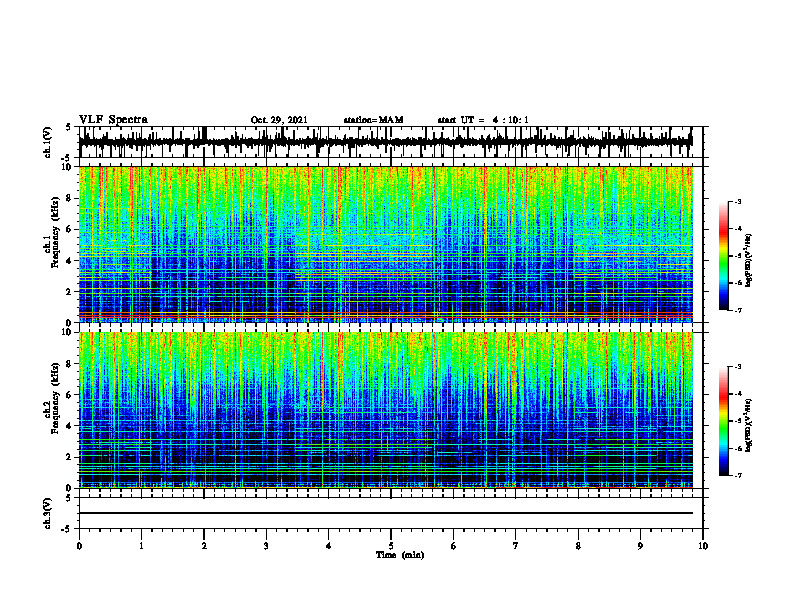Click the ch.1 spectrogram color scale bar
792x612 pixels.
coord(724,256)
